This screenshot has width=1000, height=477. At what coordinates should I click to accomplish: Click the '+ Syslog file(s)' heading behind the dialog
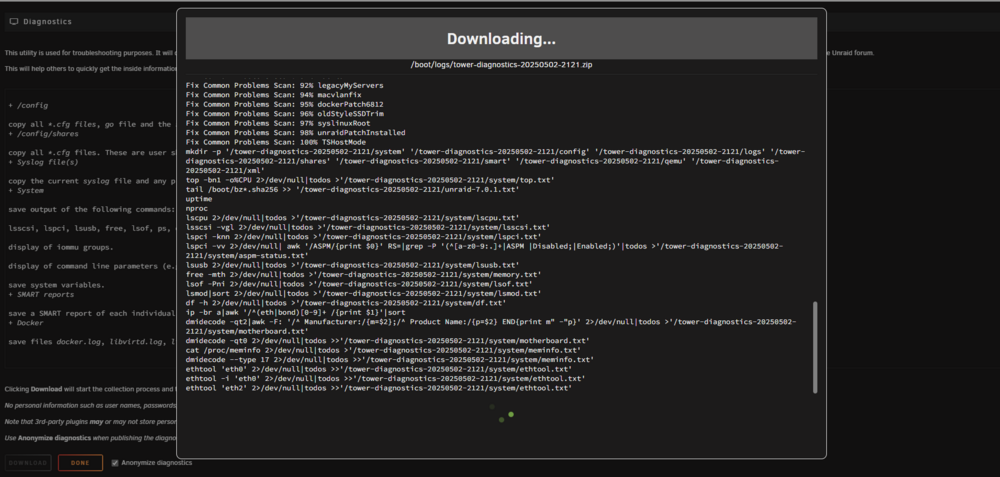tap(43, 162)
